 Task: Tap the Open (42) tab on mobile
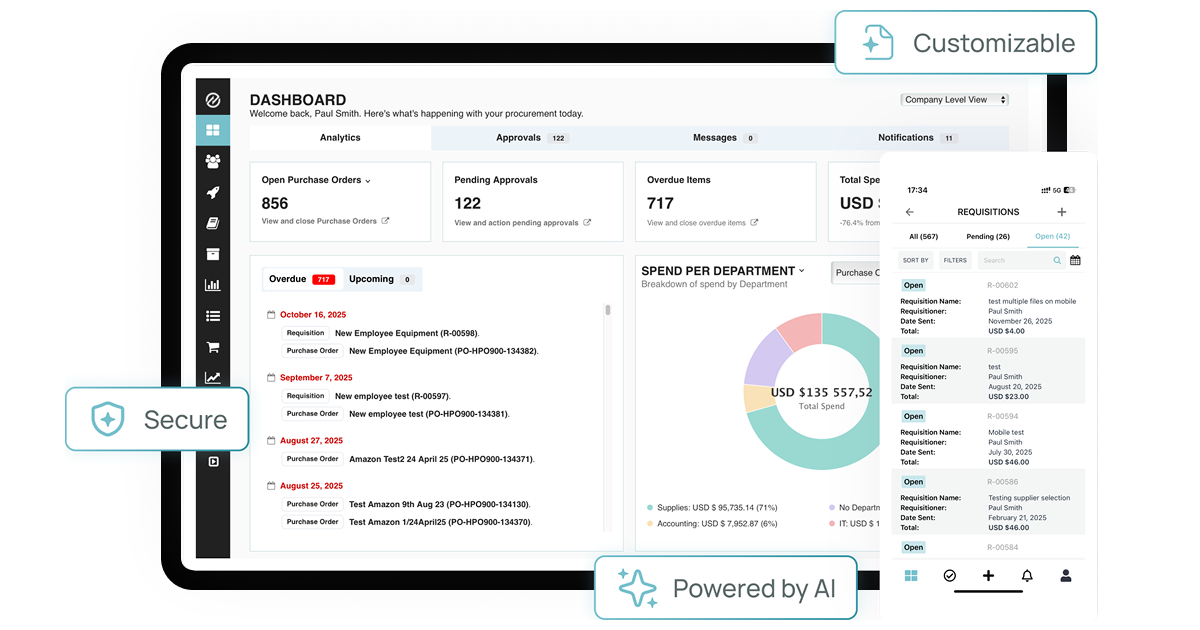pos(1052,236)
